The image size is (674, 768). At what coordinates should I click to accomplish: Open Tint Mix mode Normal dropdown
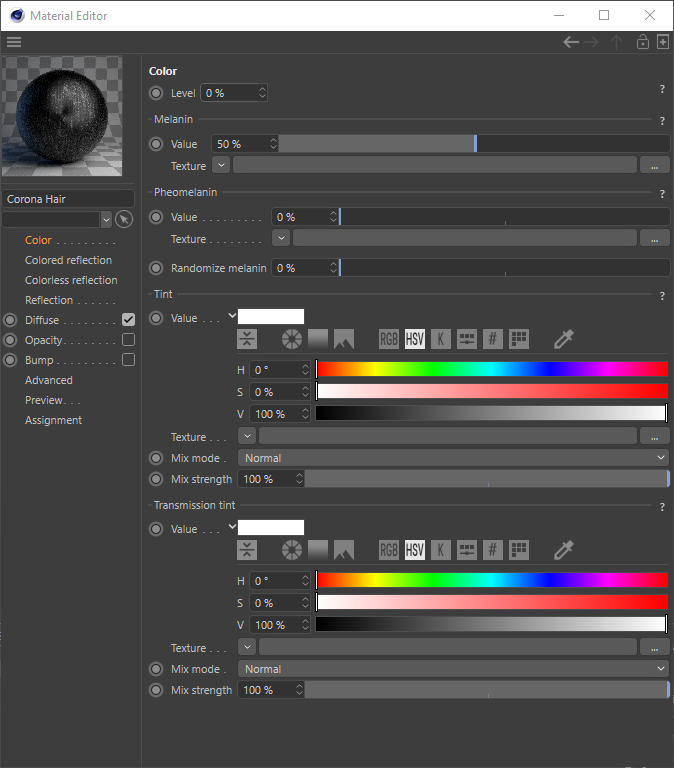pos(453,458)
